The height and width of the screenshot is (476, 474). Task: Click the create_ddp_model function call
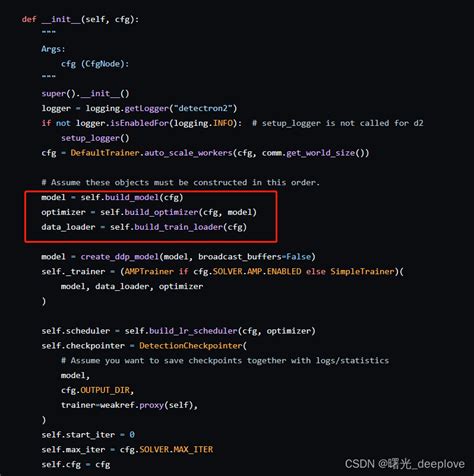[x=120, y=257]
